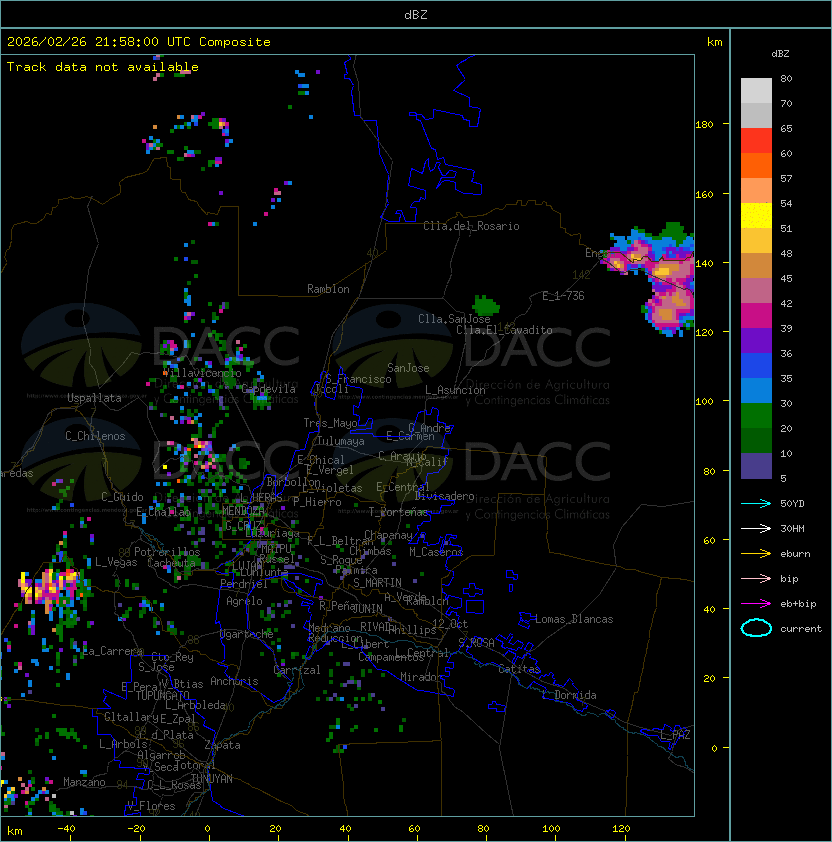Image resolution: width=832 pixels, height=842 pixels.
Task: Click the Uspallata town label on map
Action: [x=94, y=398]
